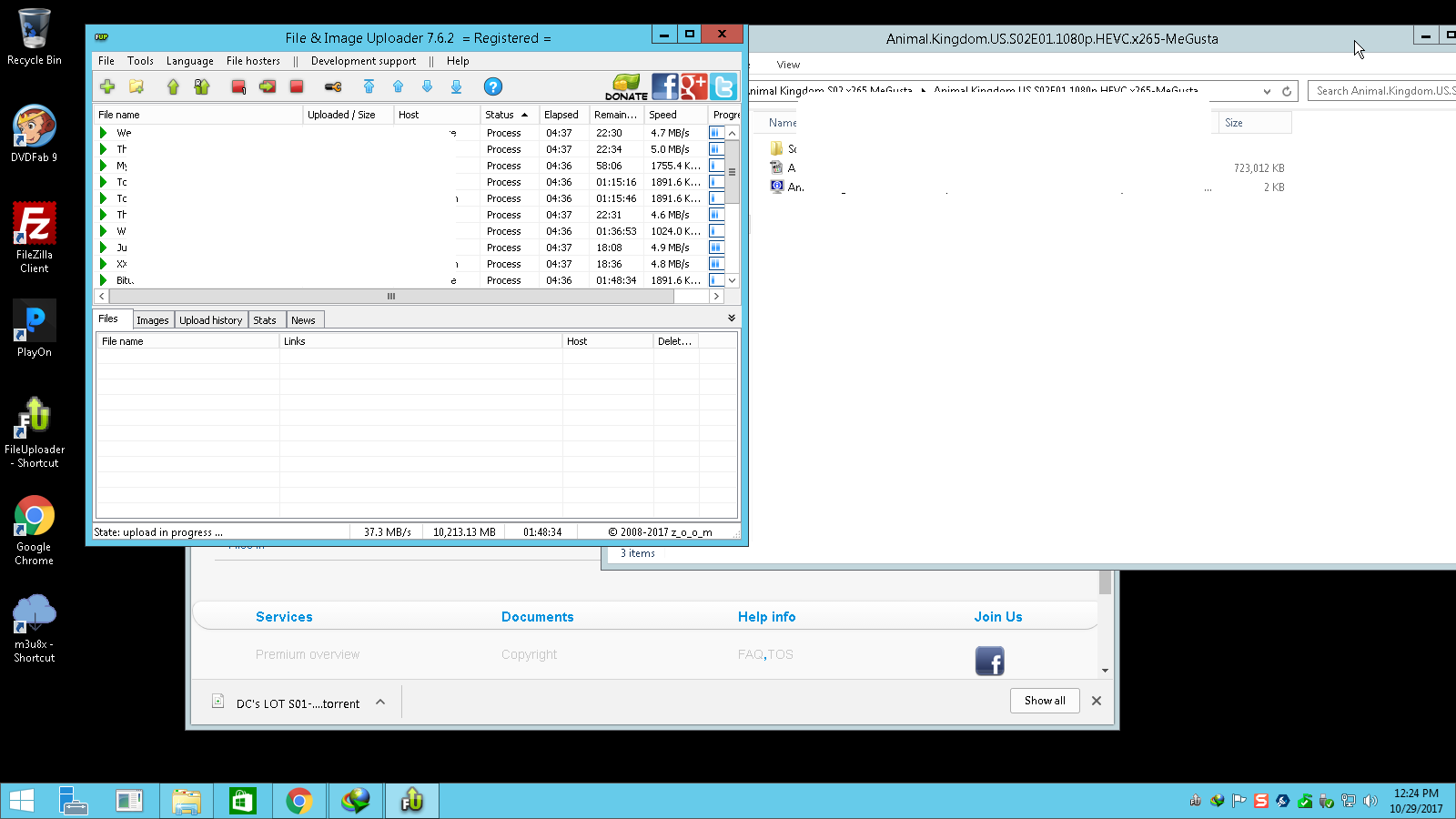Switch to the Stats tab
This screenshot has height=819, width=1456.
265,320
